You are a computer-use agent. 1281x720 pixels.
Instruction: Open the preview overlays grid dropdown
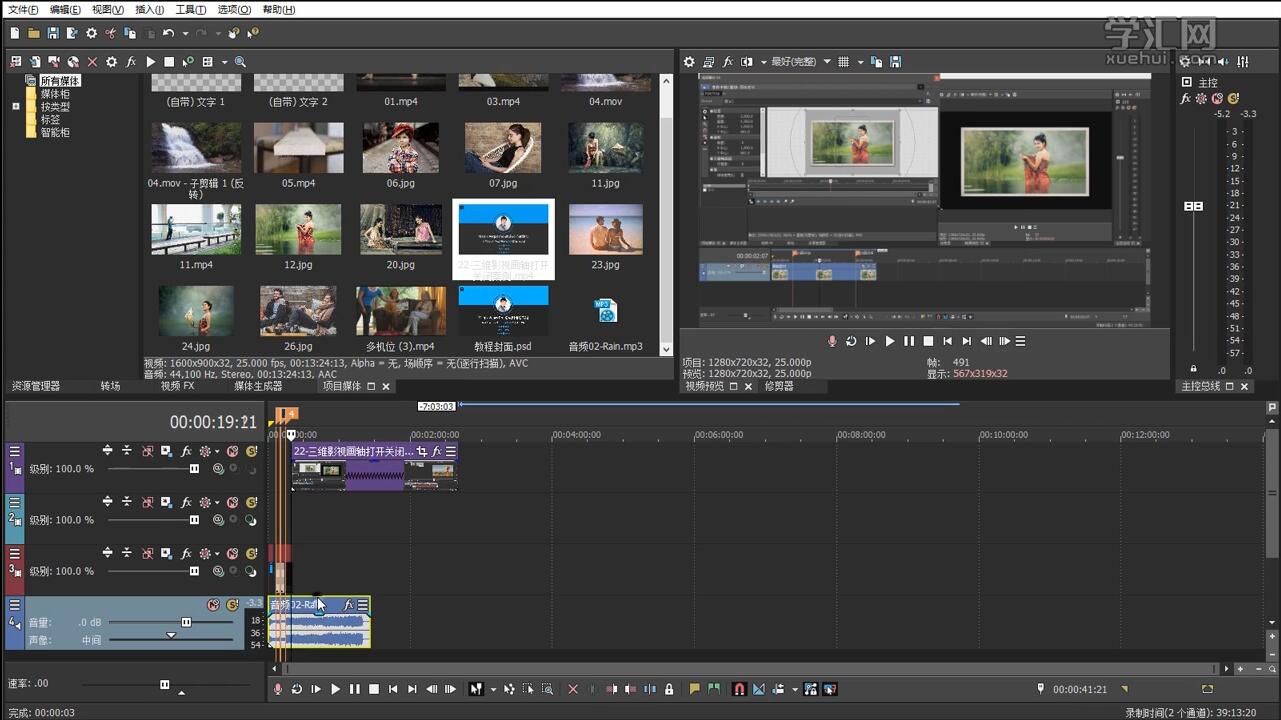(x=860, y=62)
